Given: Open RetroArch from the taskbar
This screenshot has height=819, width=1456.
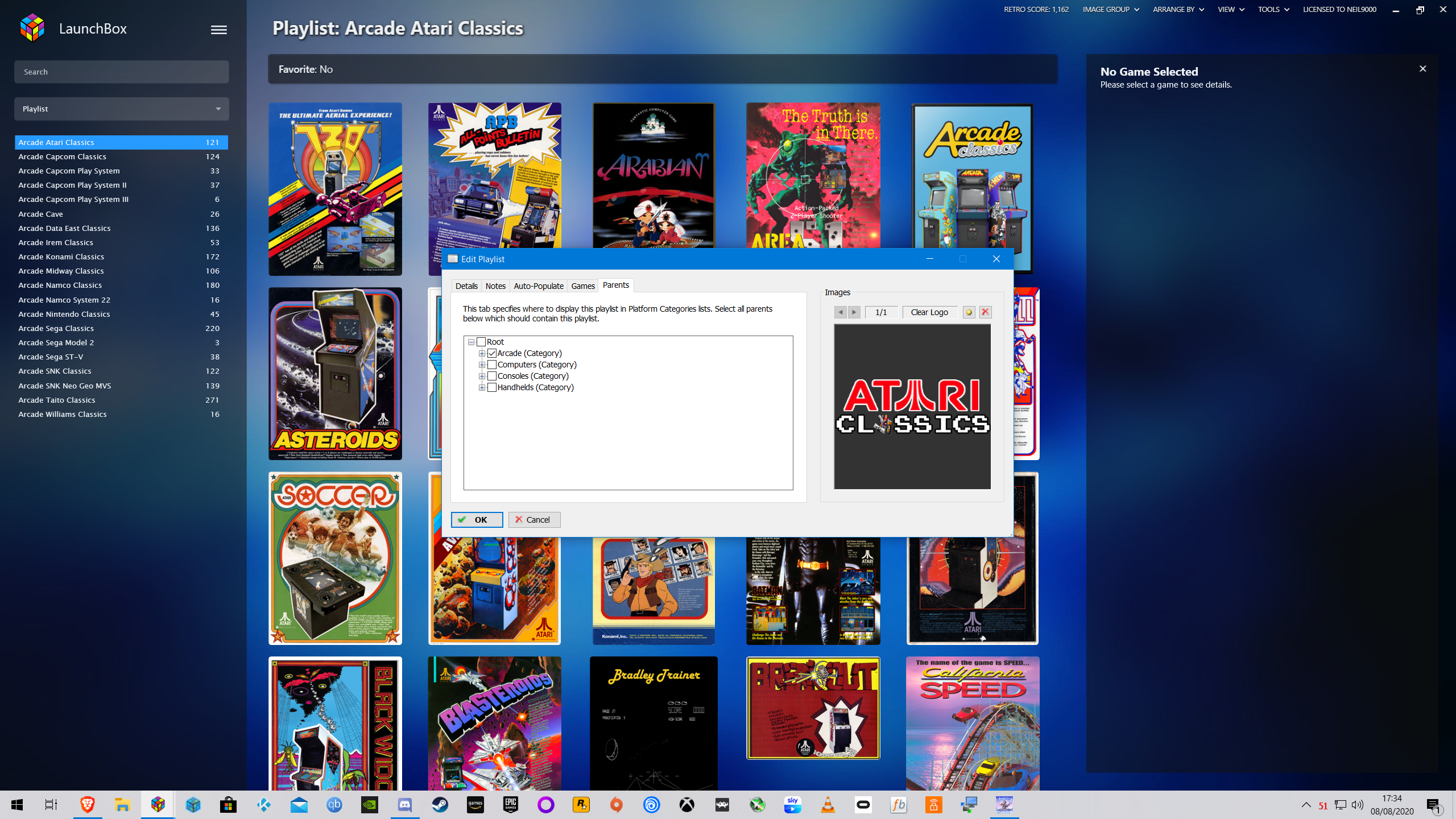Looking at the screenshot, I should coord(722,804).
